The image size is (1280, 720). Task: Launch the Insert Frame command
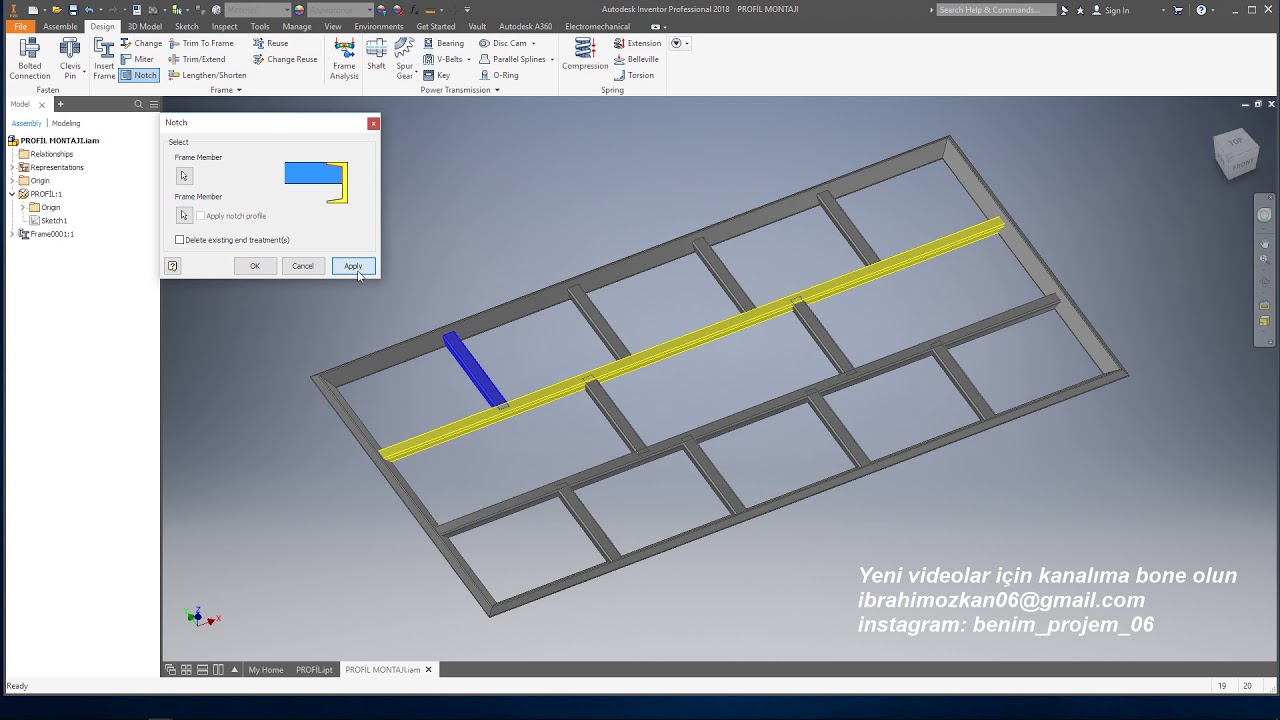(104, 59)
